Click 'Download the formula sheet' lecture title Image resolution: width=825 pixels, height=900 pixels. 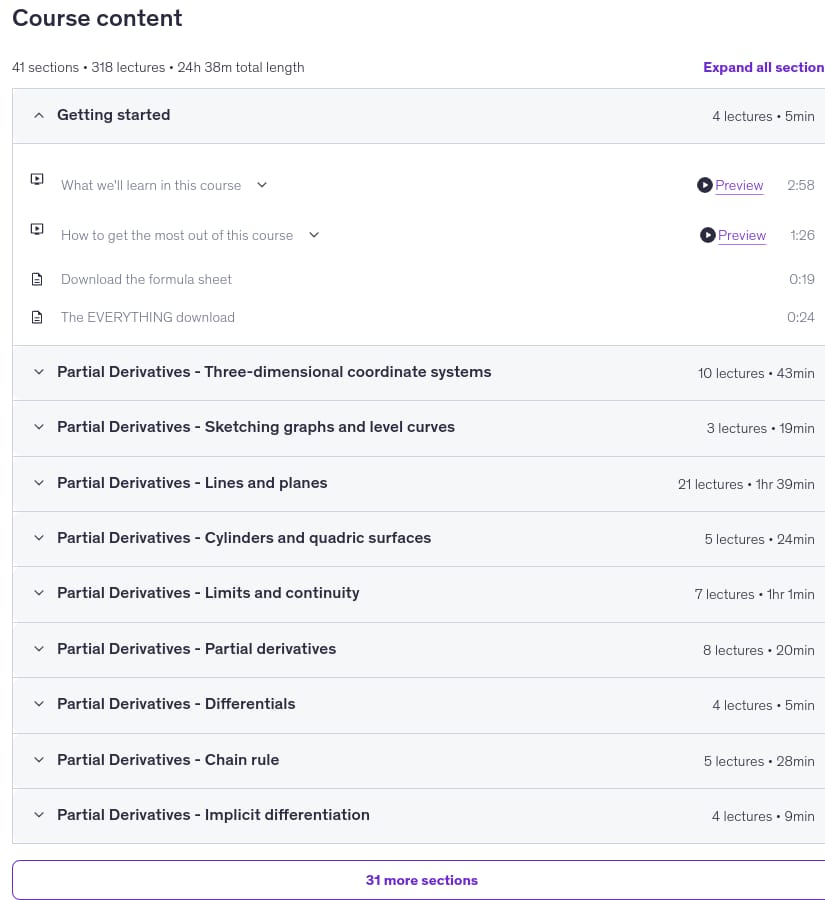point(146,280)
